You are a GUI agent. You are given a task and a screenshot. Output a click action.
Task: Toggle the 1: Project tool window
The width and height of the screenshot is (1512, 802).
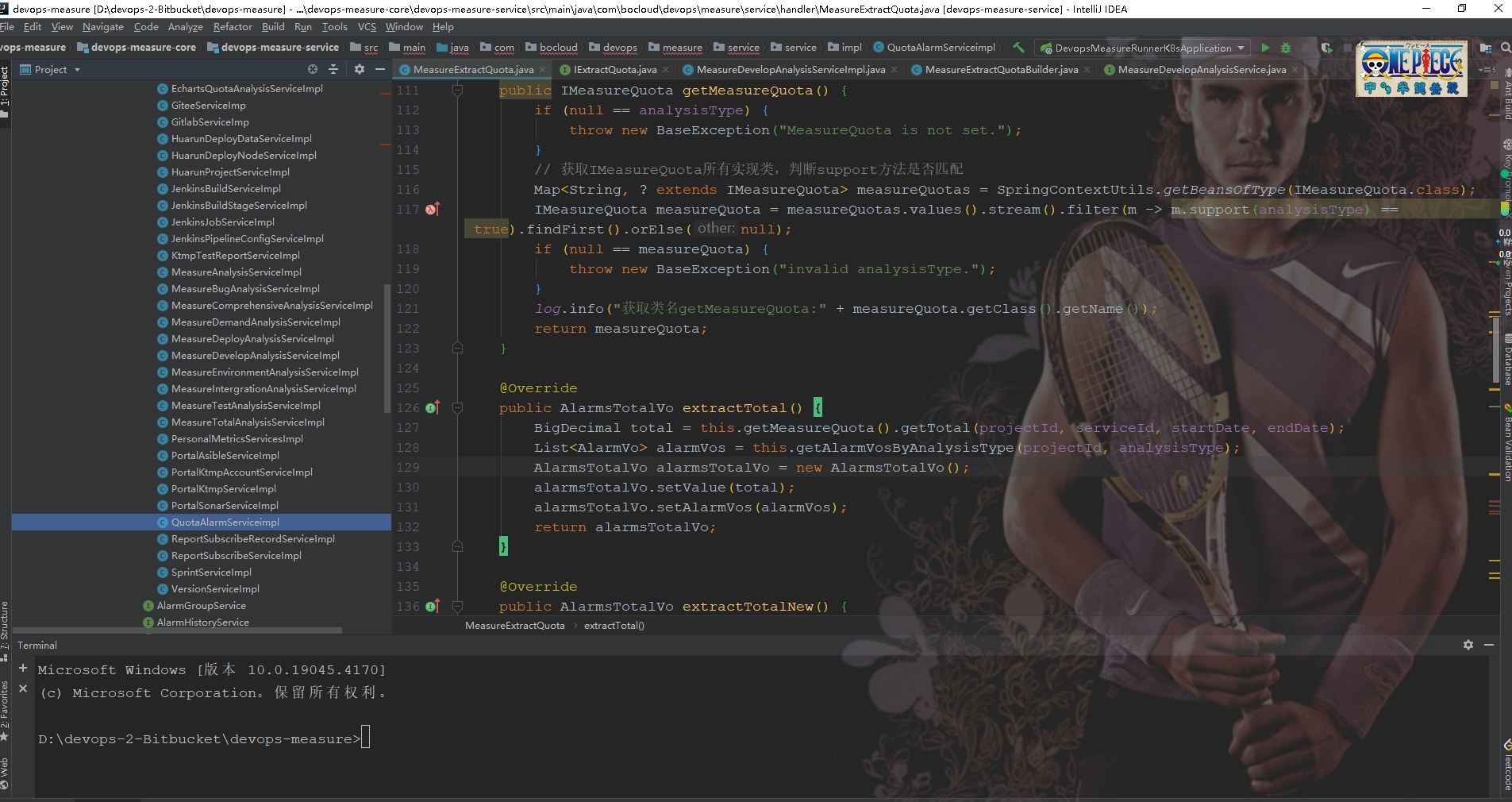click(5, 91)
